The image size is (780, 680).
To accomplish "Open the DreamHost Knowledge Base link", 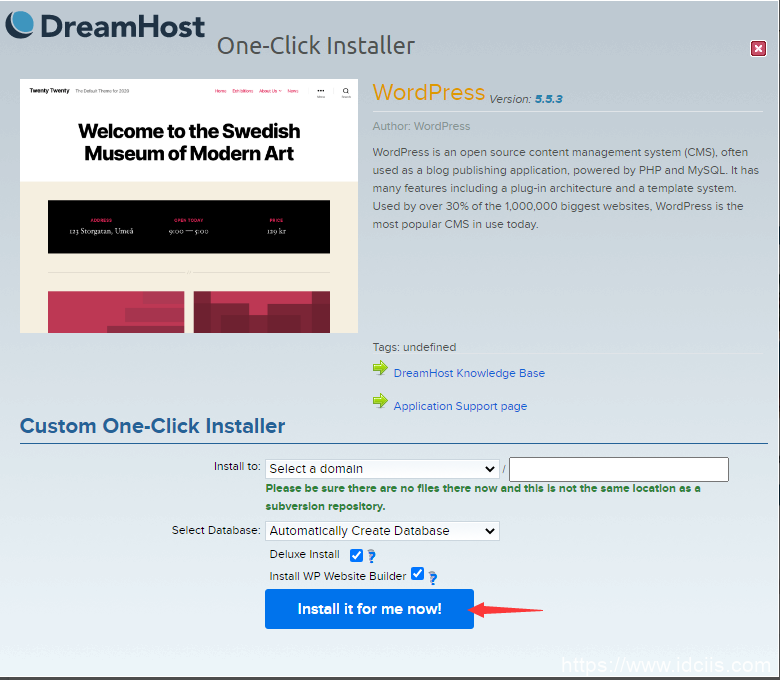I will 469,373.
